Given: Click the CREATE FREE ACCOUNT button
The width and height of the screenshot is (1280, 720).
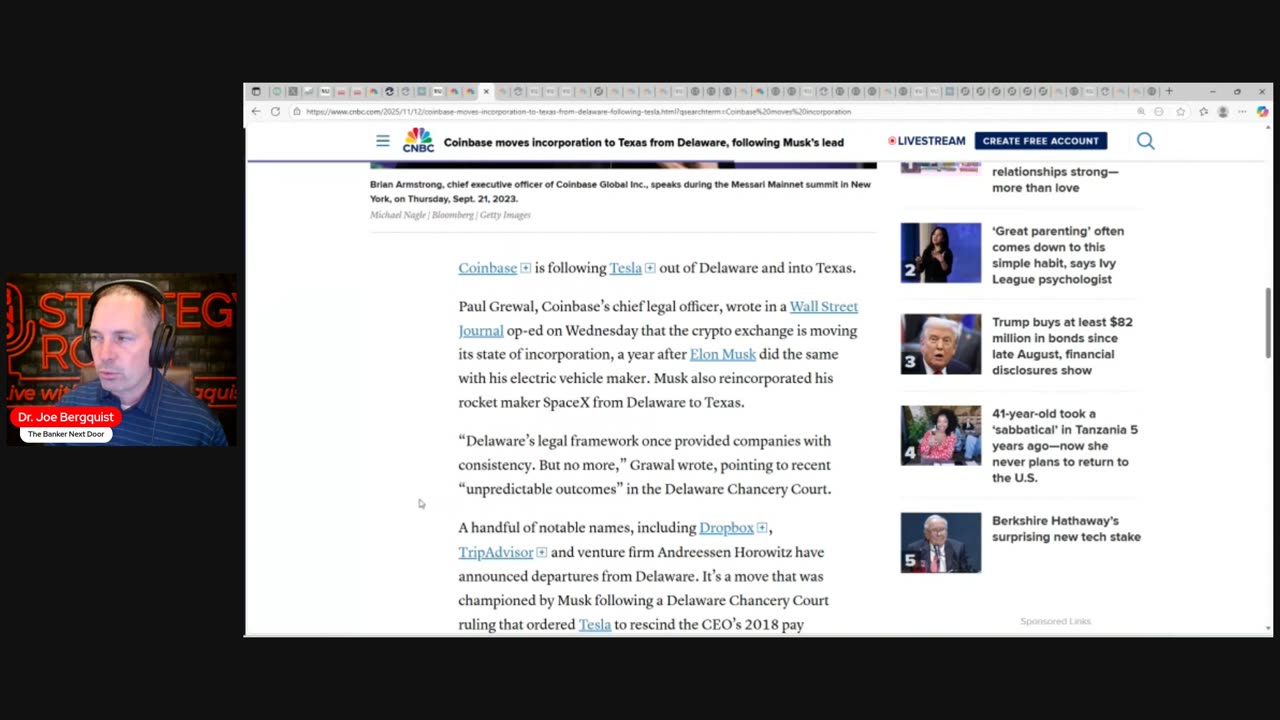Looking at the screenshot, I should 1040,141.
